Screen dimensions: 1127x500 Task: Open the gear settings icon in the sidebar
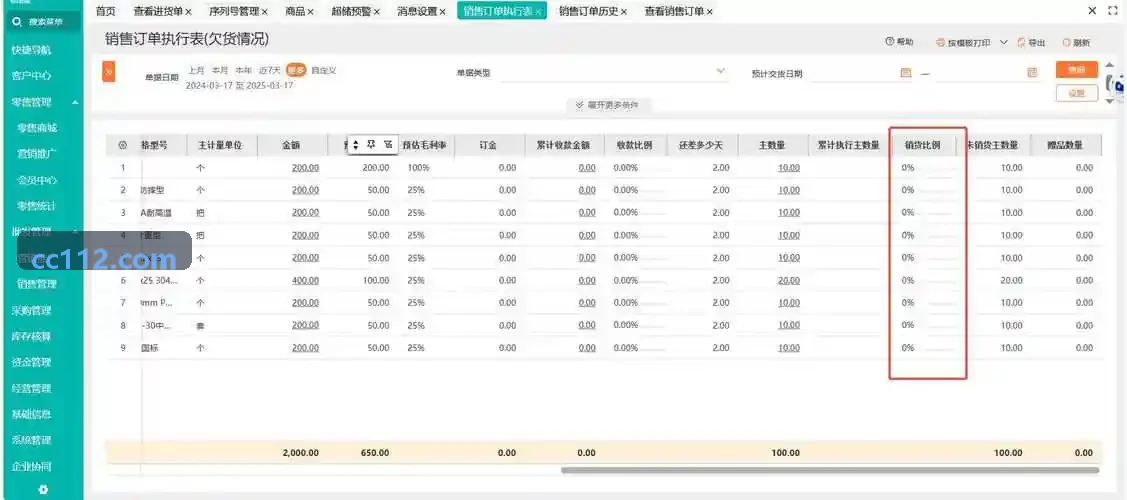pos(43,489)
